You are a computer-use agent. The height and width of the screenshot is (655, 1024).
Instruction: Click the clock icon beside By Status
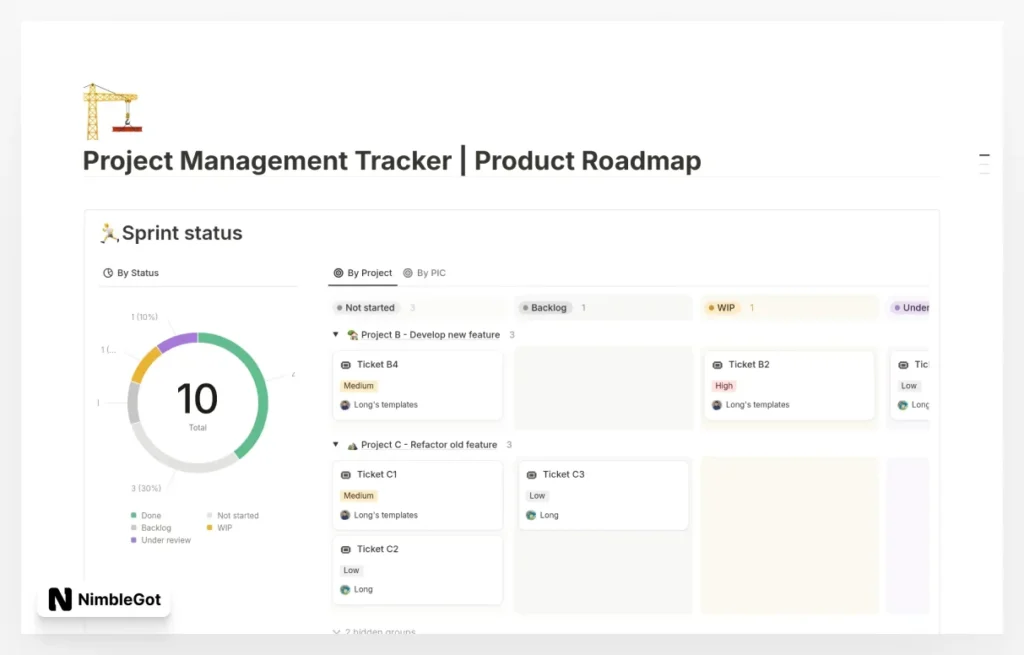pos(110,272)
